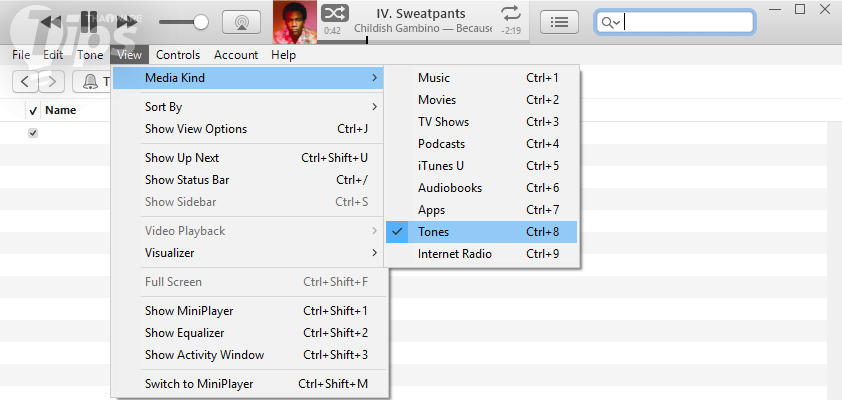842x400 pixels.
Task: Choose Show Equalizer from the View menu
Action: [185, 333]
